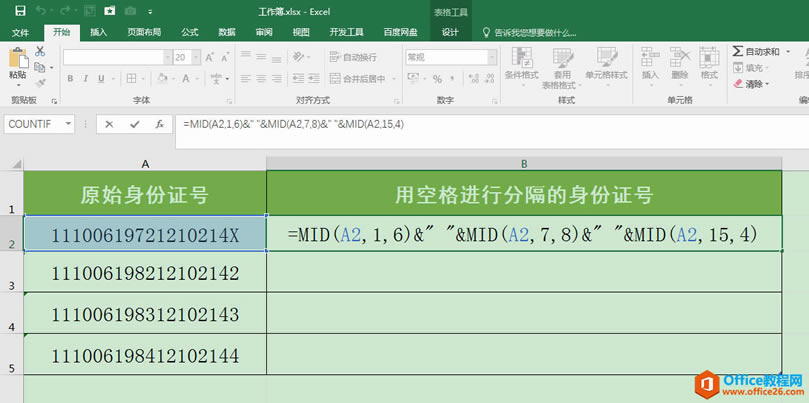
Task: Open text orientation options
Action: point(298,57)
